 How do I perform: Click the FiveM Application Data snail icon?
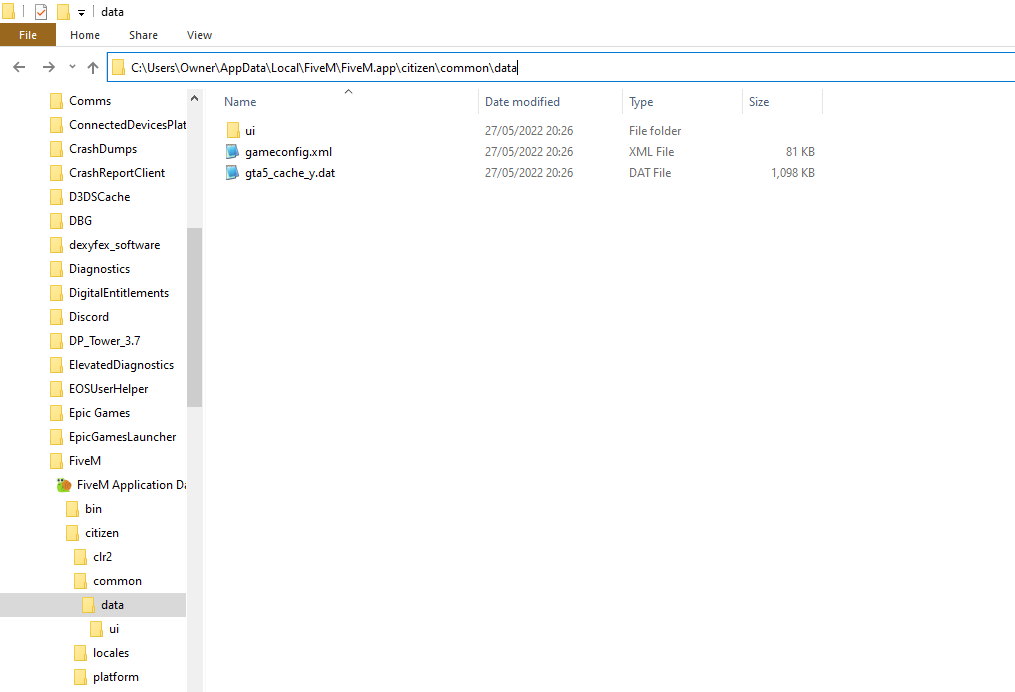click(63, 485)
